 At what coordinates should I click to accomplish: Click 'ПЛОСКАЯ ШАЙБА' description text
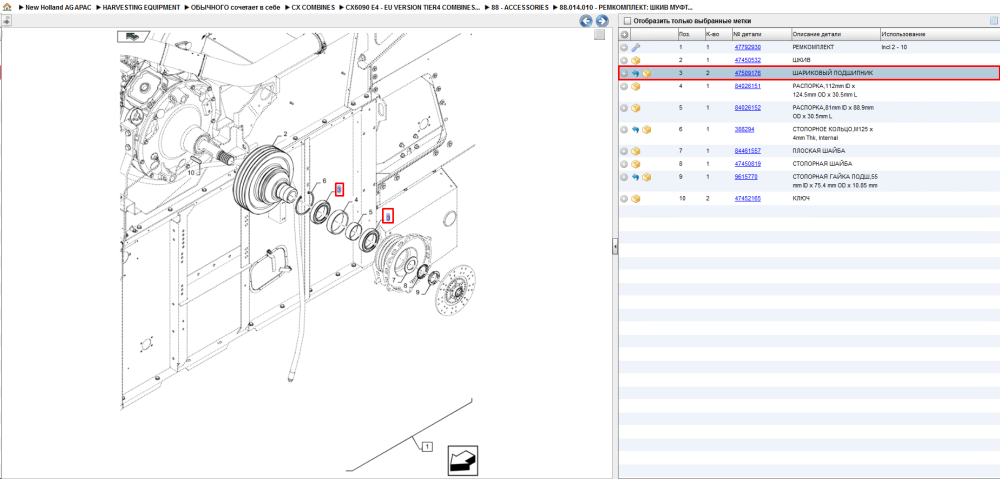click(819, 151)
